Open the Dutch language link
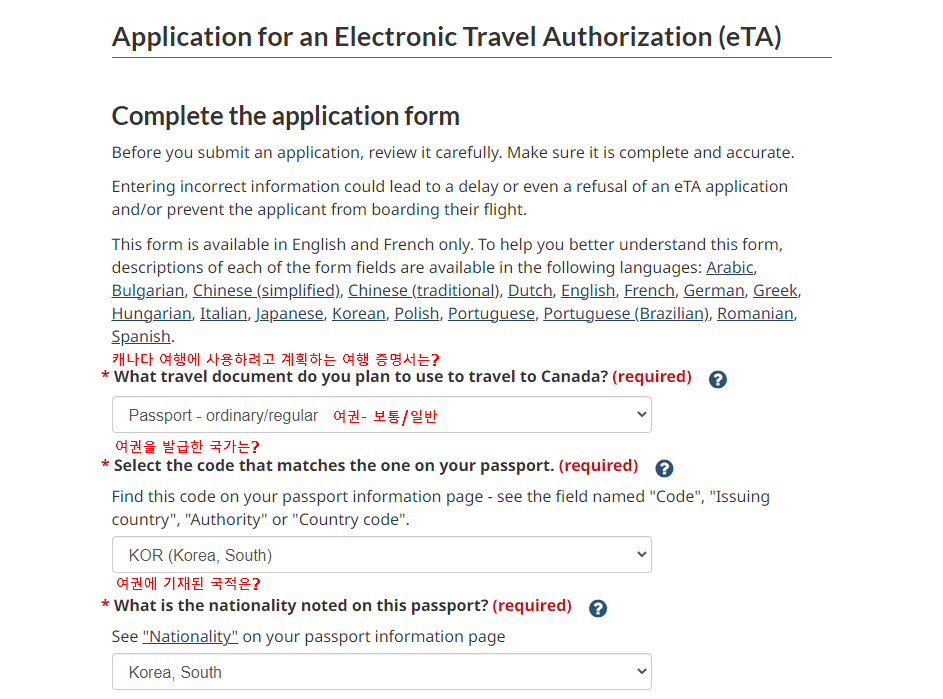Image resolution: width=943 pixels, height=699 pixels. (x=530, y=290)
